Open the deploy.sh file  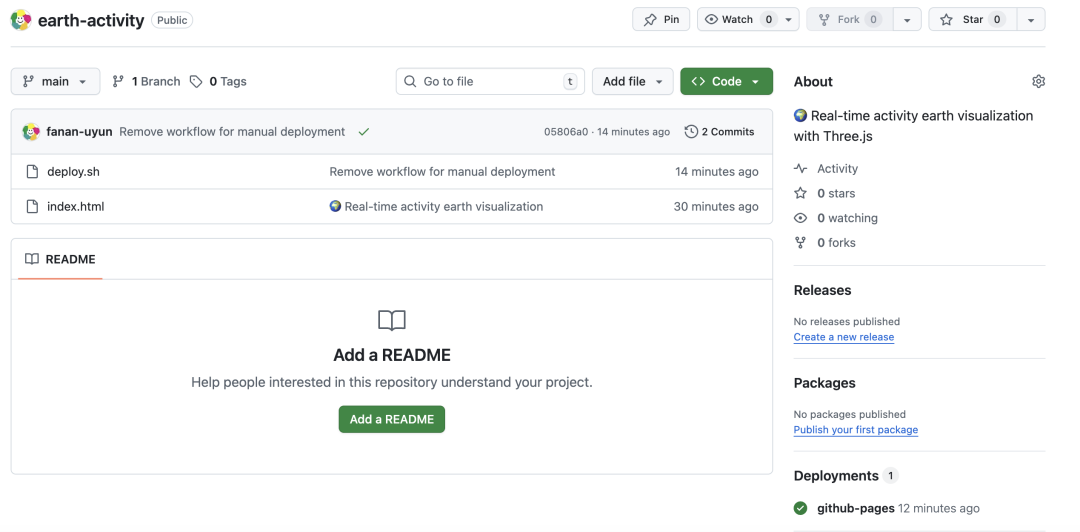click(73, 172)
